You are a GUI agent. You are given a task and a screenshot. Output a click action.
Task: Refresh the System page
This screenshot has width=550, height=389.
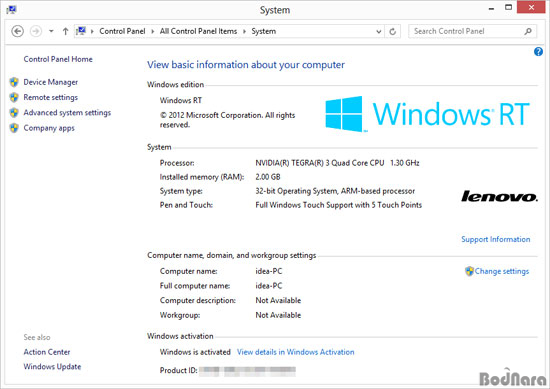pos(393,32)
